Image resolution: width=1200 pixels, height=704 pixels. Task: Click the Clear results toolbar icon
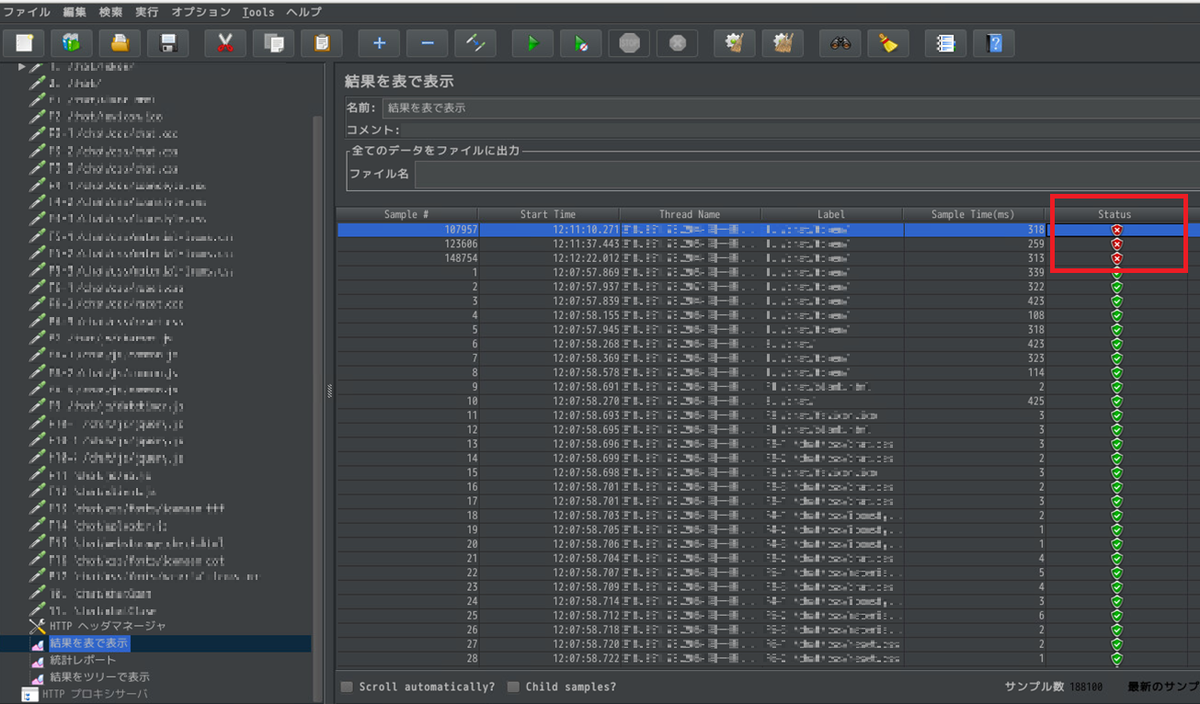(735, 43)
